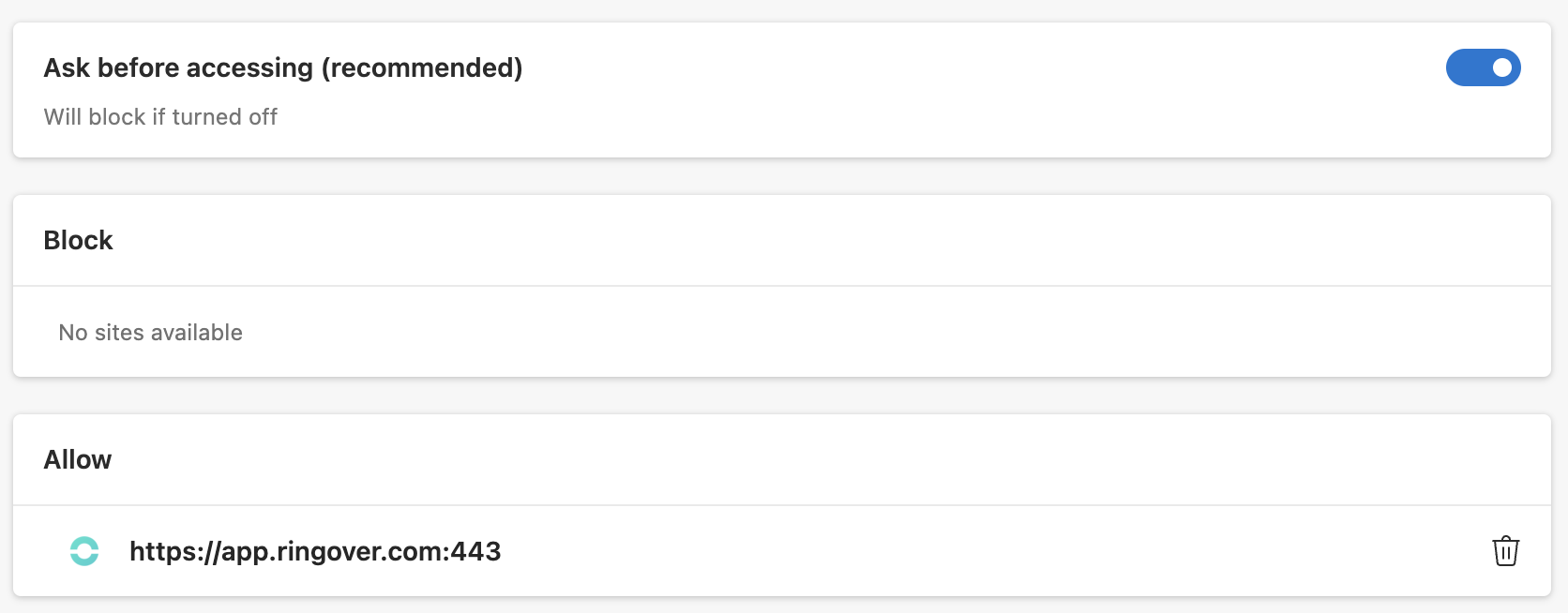The image size is (1568, 613).
Task: Click the "https://" prefix of the Ringover URL
Action: 175,551
